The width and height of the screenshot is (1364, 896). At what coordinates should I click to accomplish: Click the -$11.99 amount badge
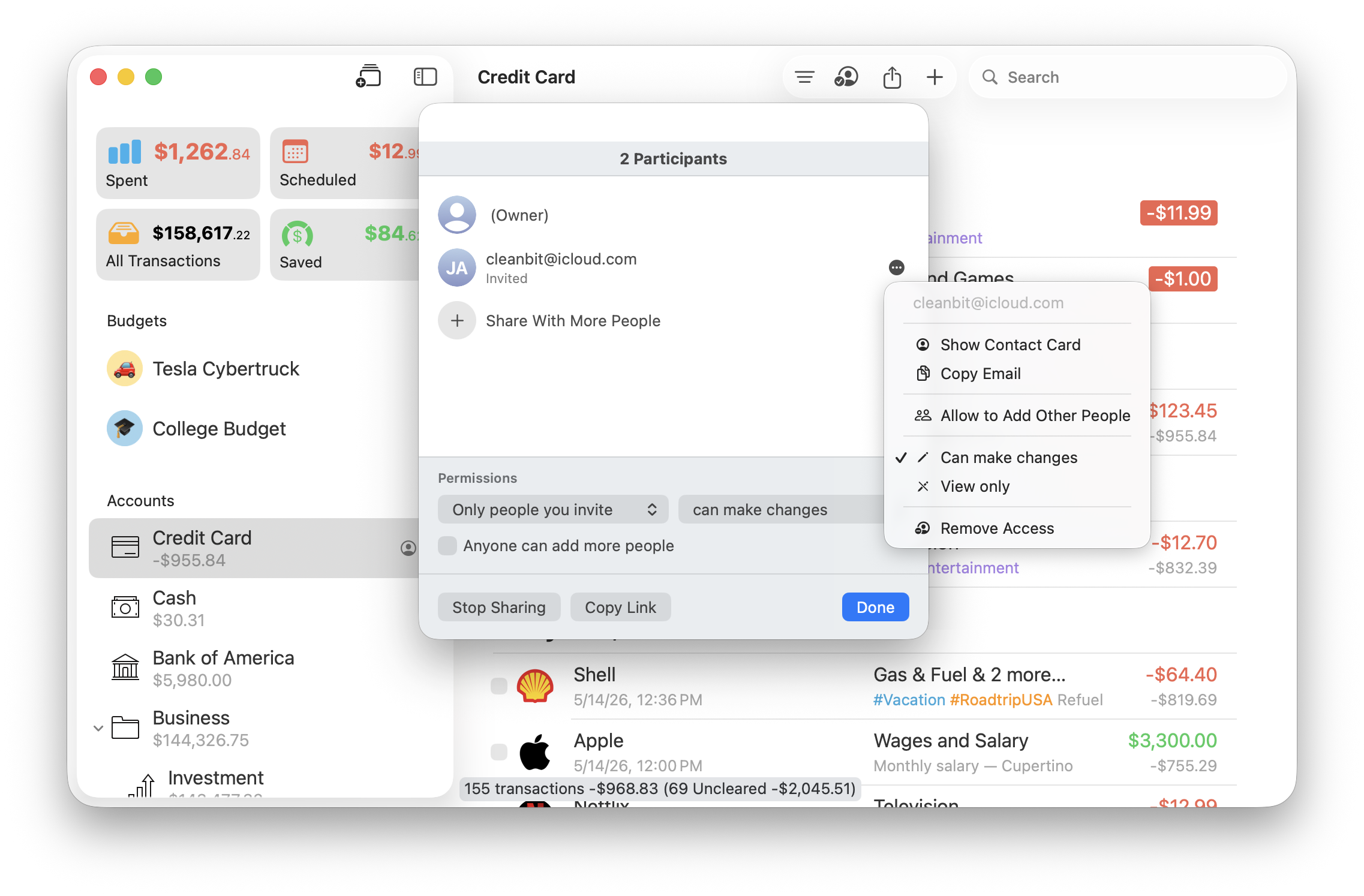[x=1179, y=213]
